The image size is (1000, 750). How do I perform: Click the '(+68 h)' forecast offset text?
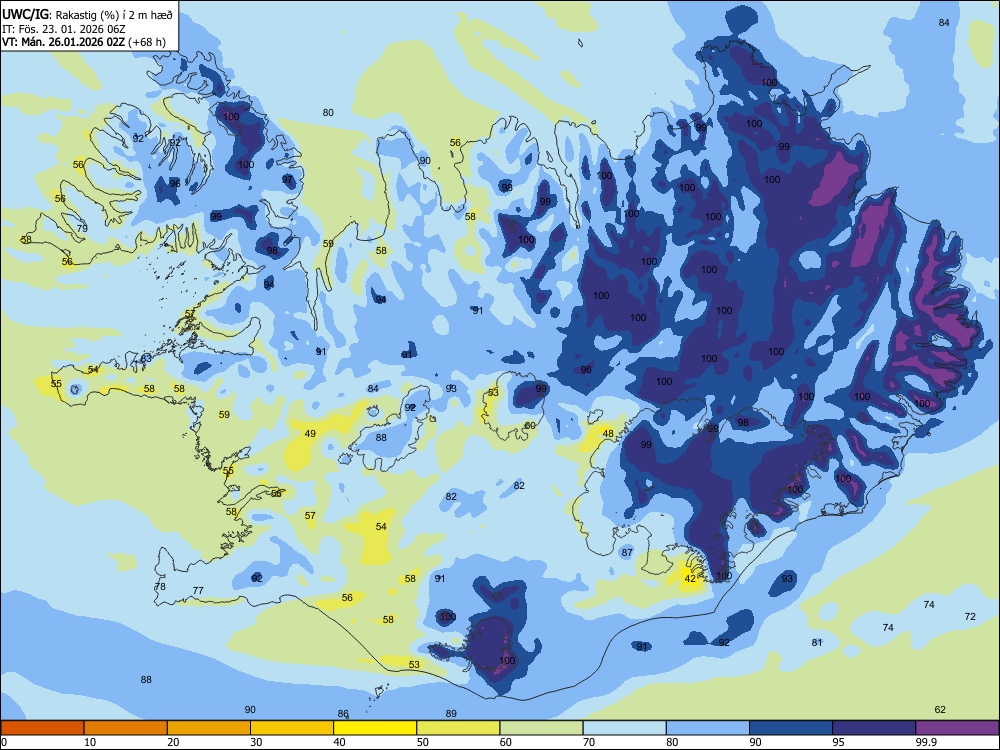tap(147, 42)
